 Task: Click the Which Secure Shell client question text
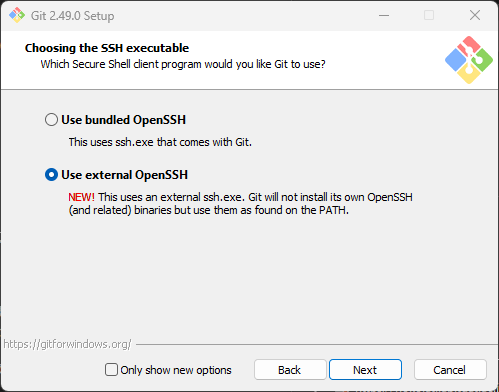(183, 64)
